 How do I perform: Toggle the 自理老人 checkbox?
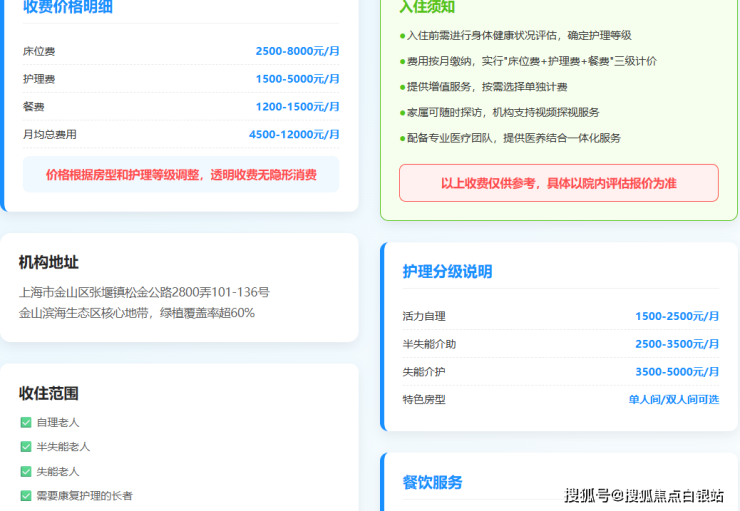[x=26, y=422]
